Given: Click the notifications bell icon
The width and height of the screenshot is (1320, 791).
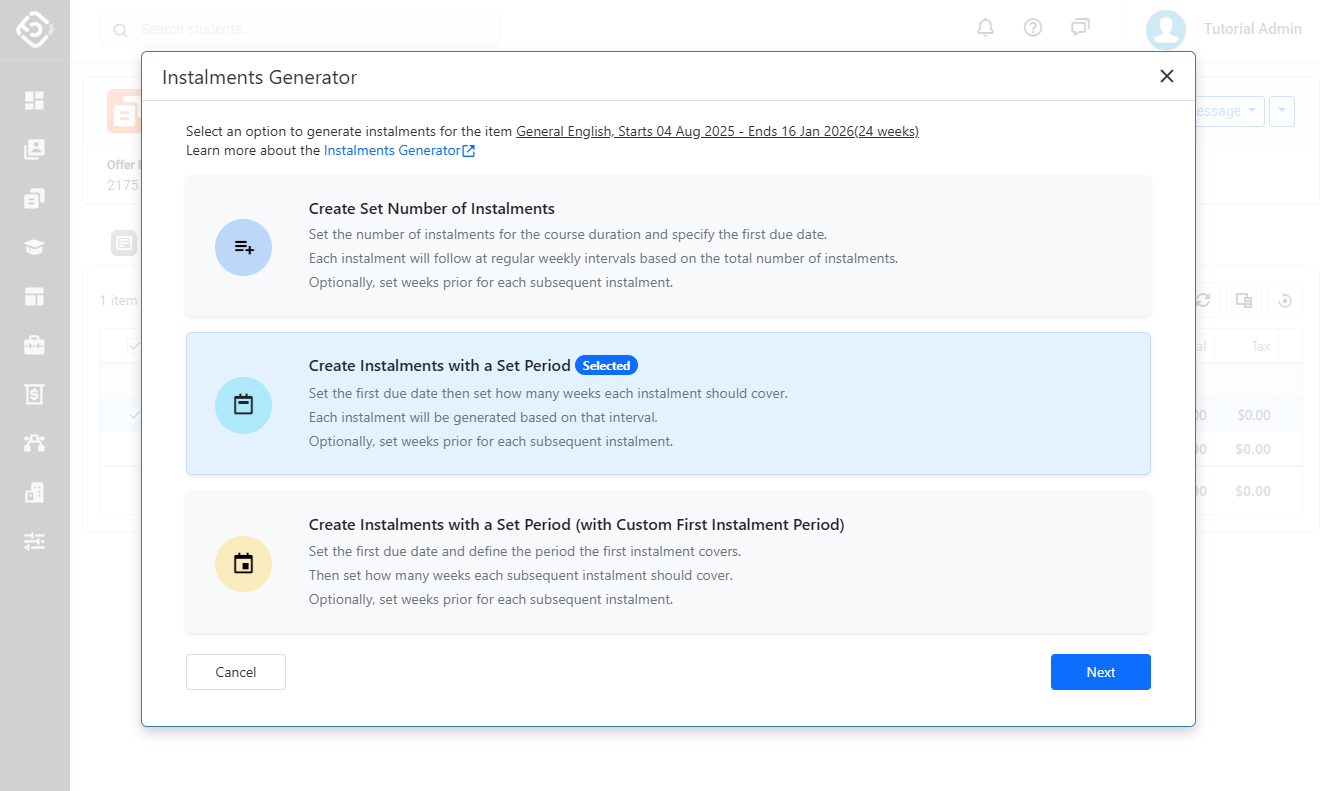Looking at the screenshot, I should click(985, 28).
